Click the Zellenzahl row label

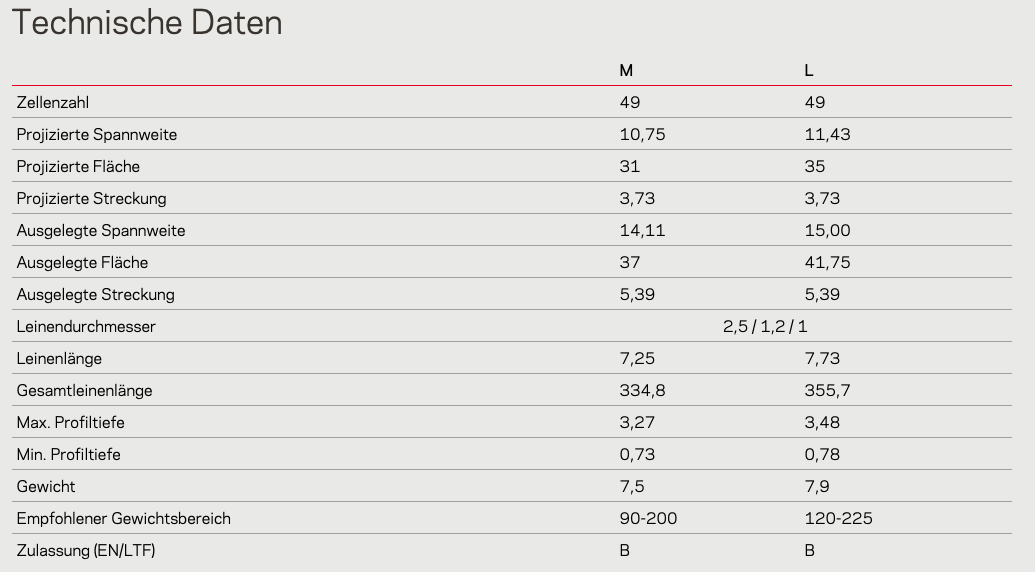pos(53,103)
